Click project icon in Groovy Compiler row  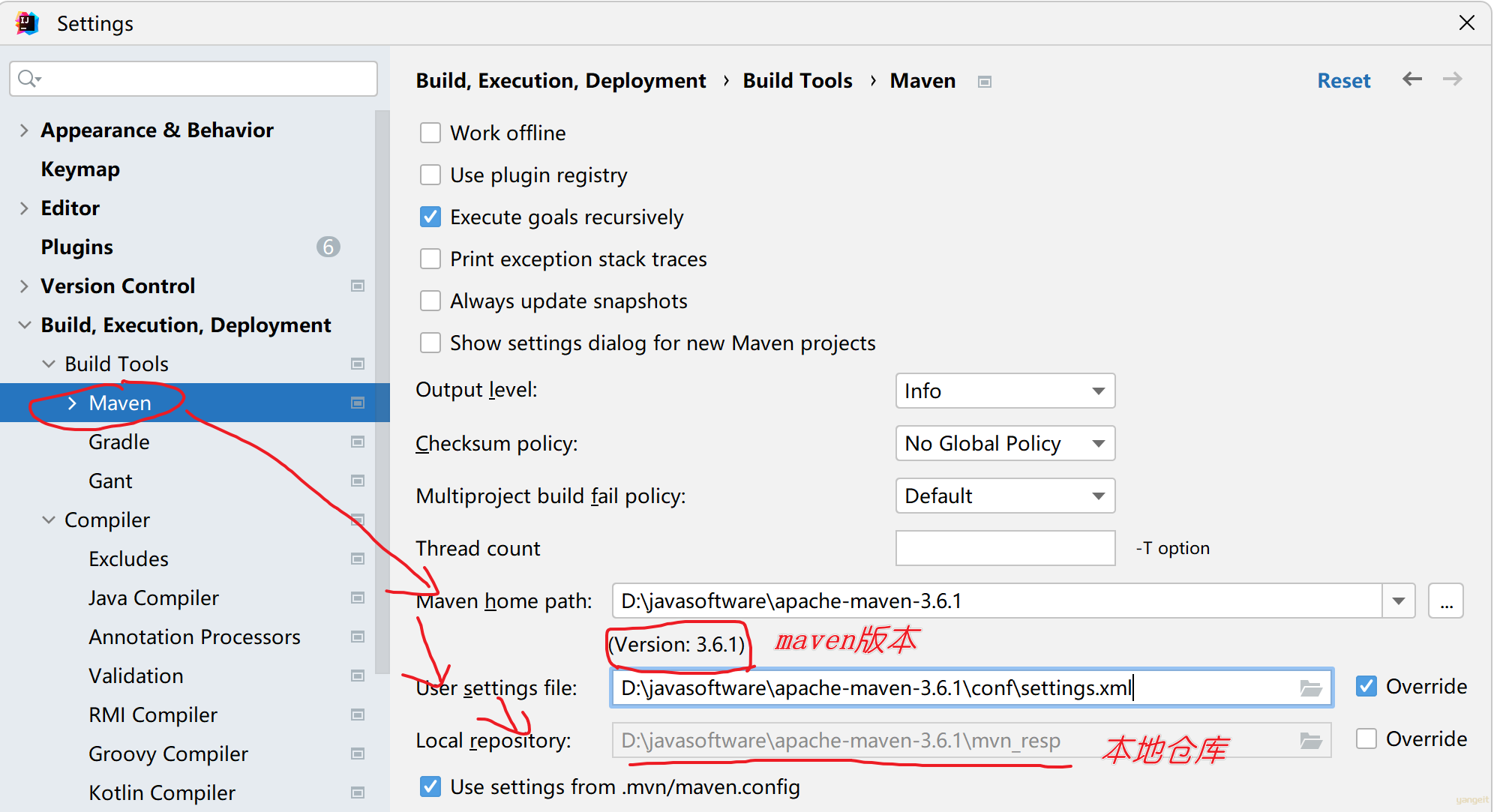(x=358, y=754)
